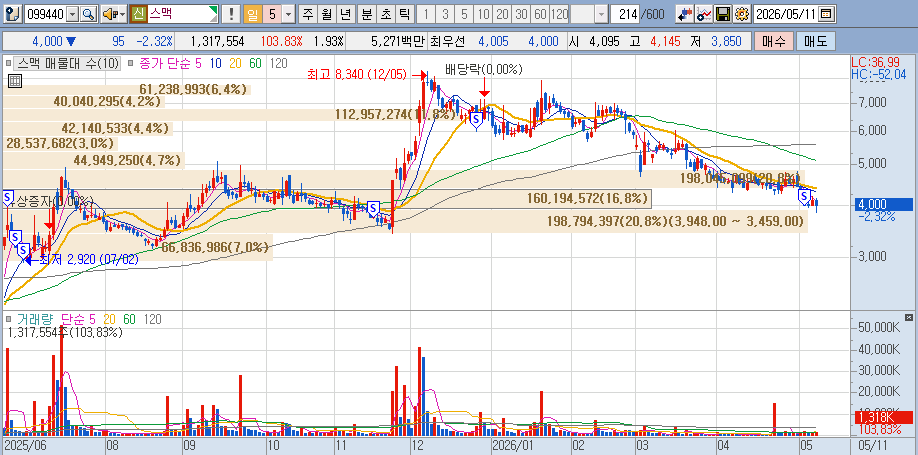Click the 214 bar count field
The width and height of the screenshot is (918, 455).
coord(625,14)
